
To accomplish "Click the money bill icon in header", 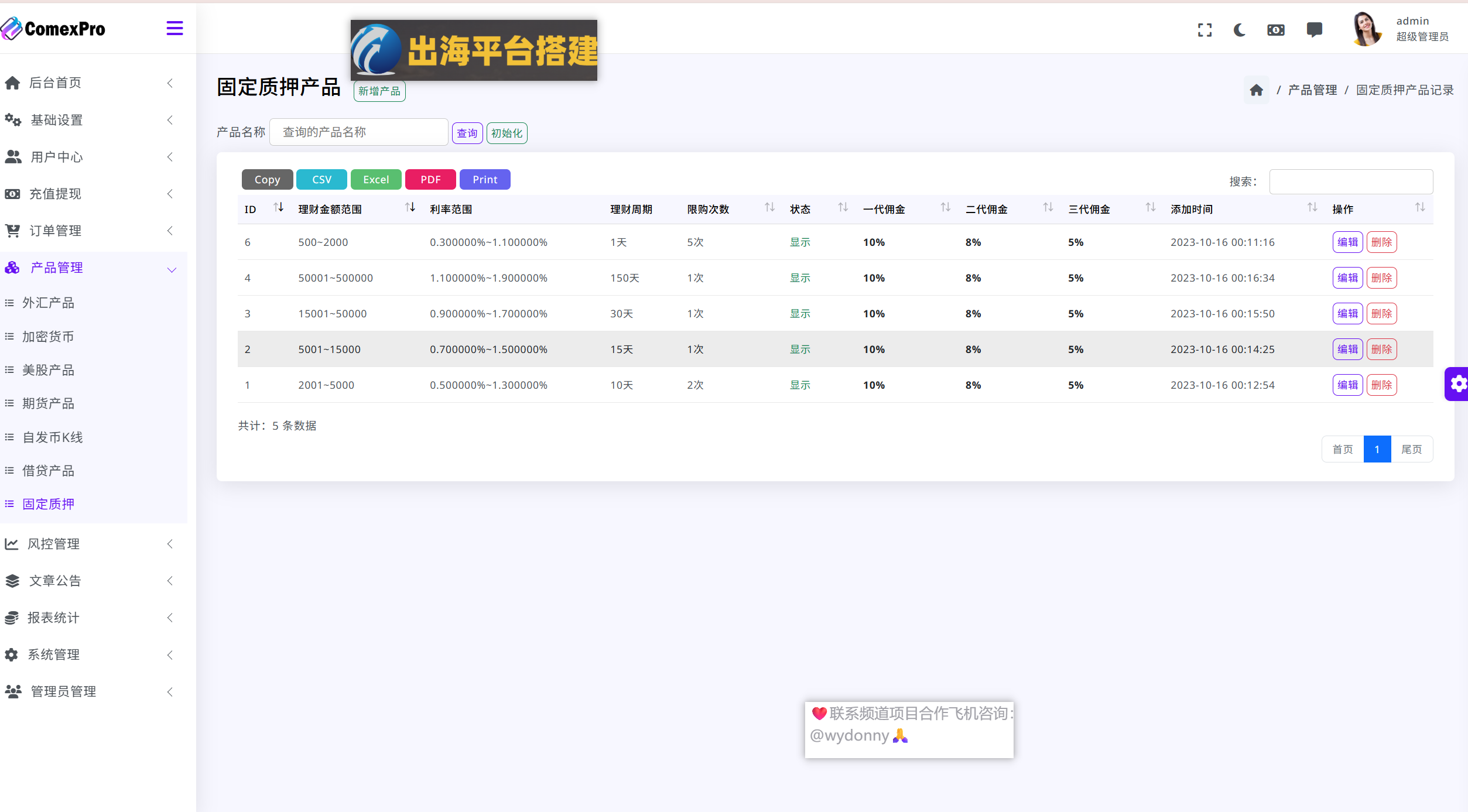I will click(x=1276, y=30).
